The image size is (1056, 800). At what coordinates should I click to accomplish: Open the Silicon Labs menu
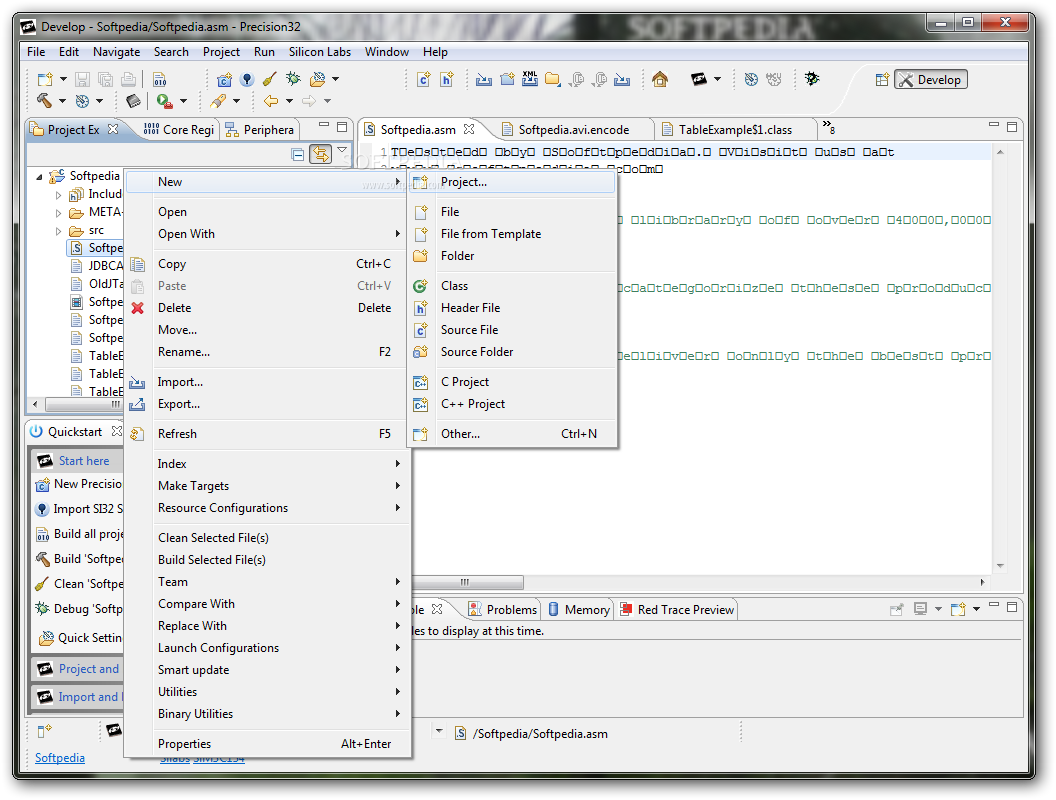[320, 52]
